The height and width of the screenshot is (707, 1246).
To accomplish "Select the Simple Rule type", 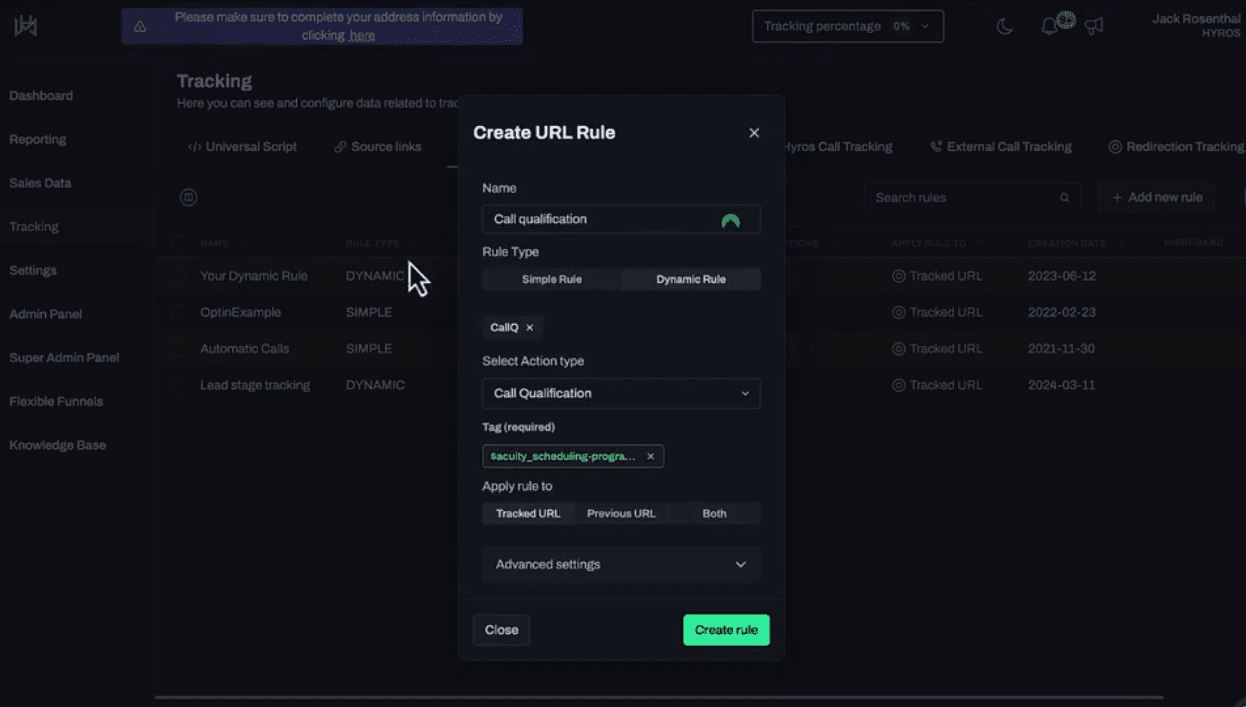I will pyautogui.click(x=551, y=279).
